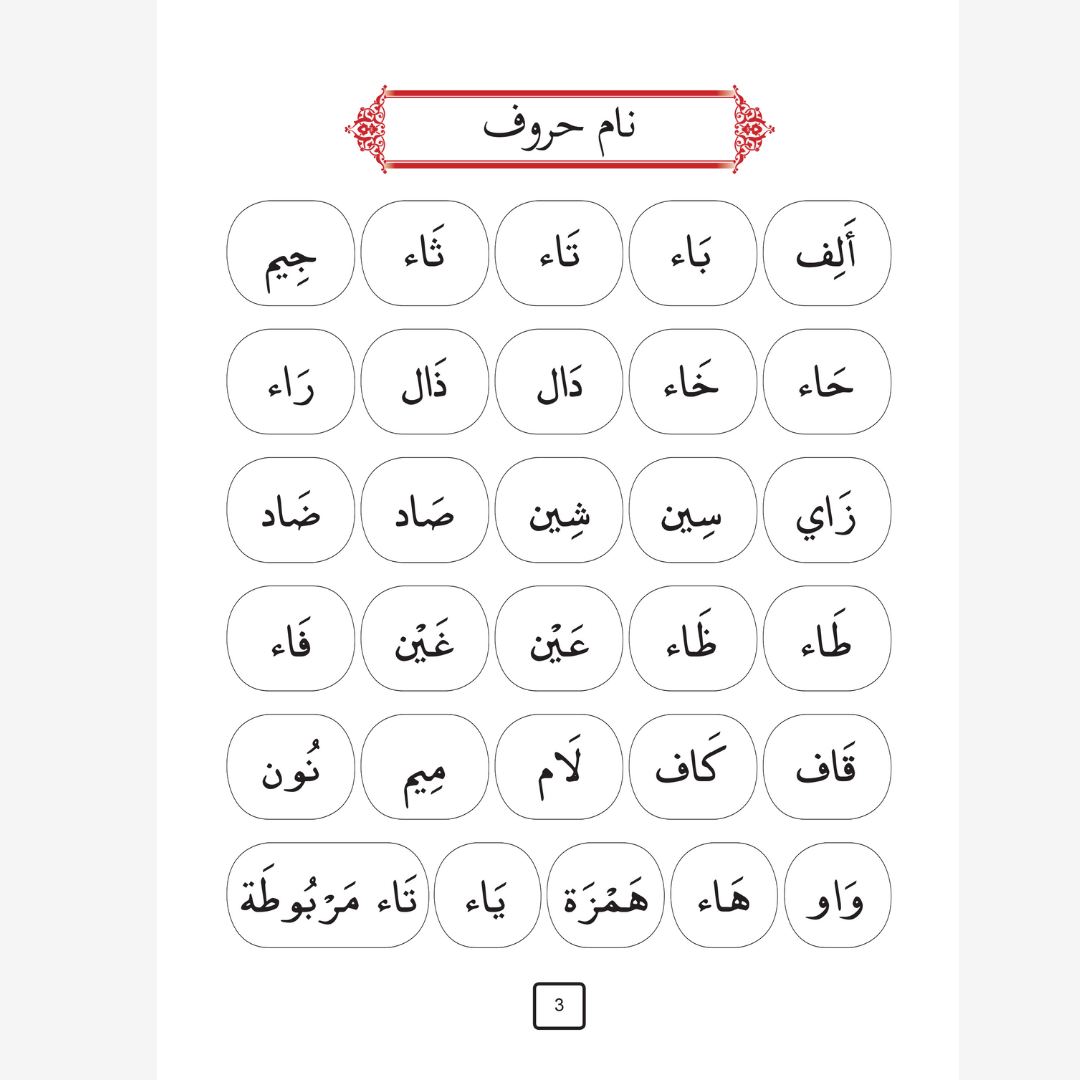1080x1080 pixels.
Task: Choose the ثَاء (Thaa) letter bubble
Action: click(425, 253)
